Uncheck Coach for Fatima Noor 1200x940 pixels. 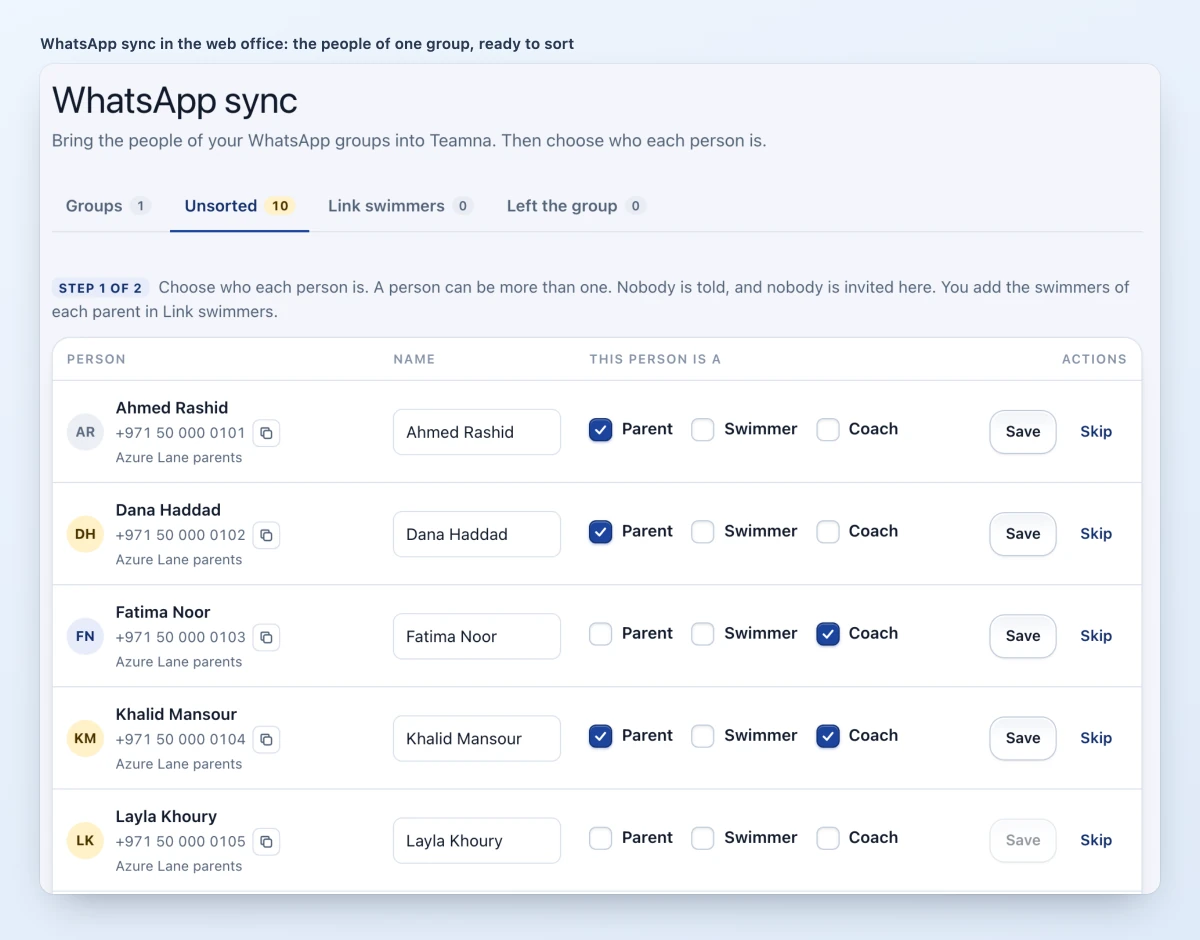(x=828, y=634)
